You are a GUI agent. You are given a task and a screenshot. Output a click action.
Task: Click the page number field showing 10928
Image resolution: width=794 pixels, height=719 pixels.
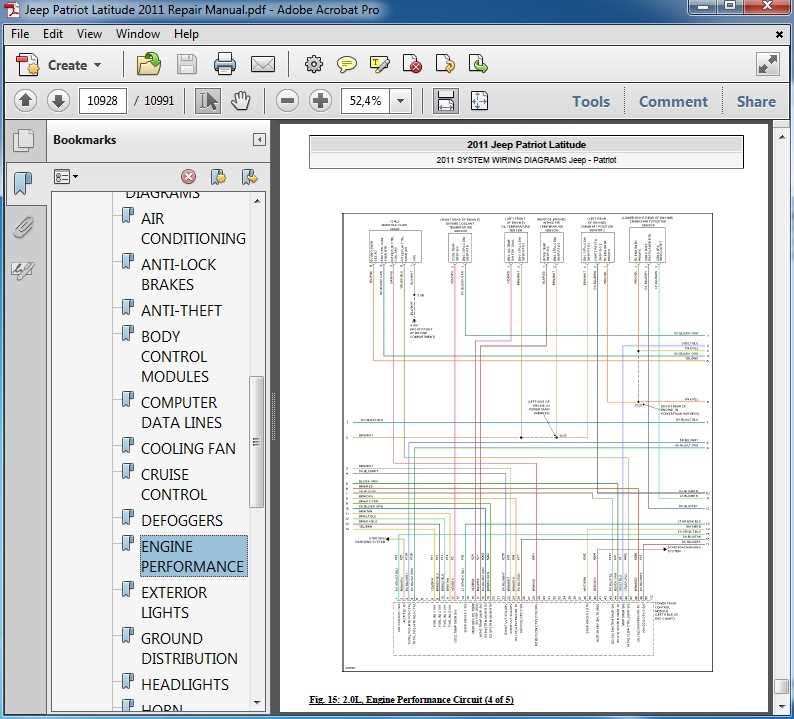103,101
